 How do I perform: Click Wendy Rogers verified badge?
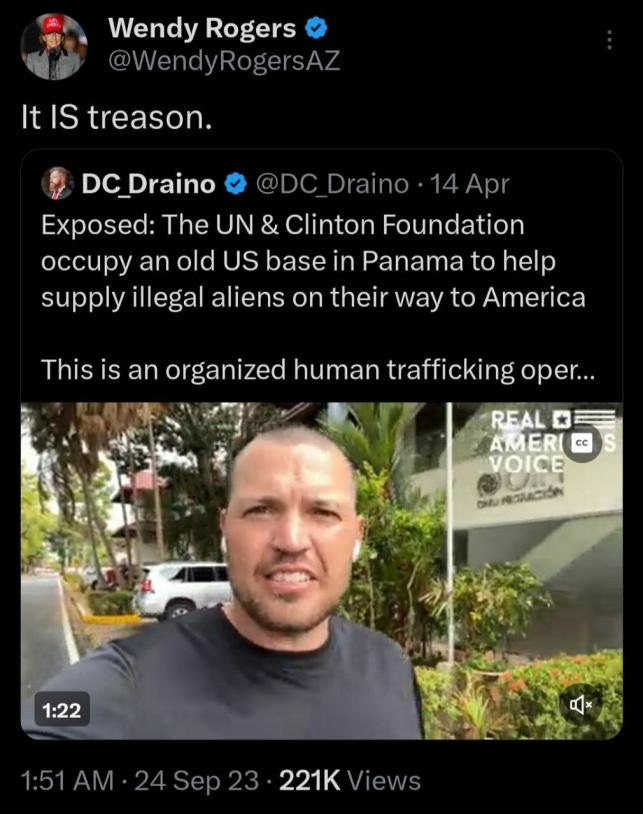316,28
